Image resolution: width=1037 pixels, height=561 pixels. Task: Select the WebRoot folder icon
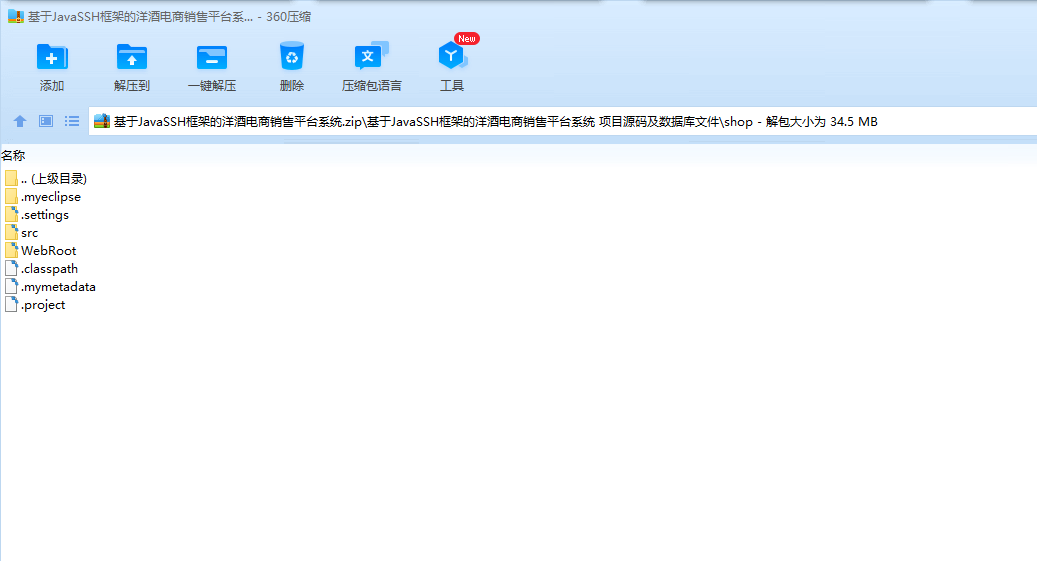[x=11, y=250]
